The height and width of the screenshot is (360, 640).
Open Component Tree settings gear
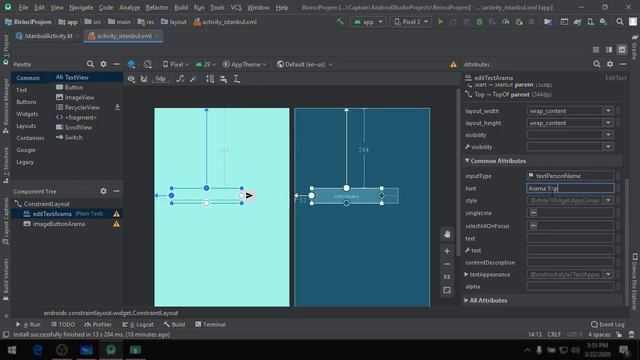tap(103, 191)
